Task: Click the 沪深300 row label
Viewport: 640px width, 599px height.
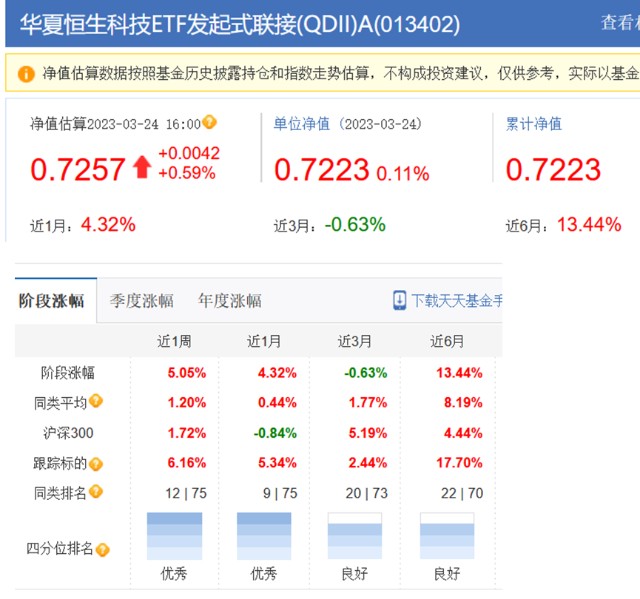Action: pyautogui.click(x=68, y=433)
